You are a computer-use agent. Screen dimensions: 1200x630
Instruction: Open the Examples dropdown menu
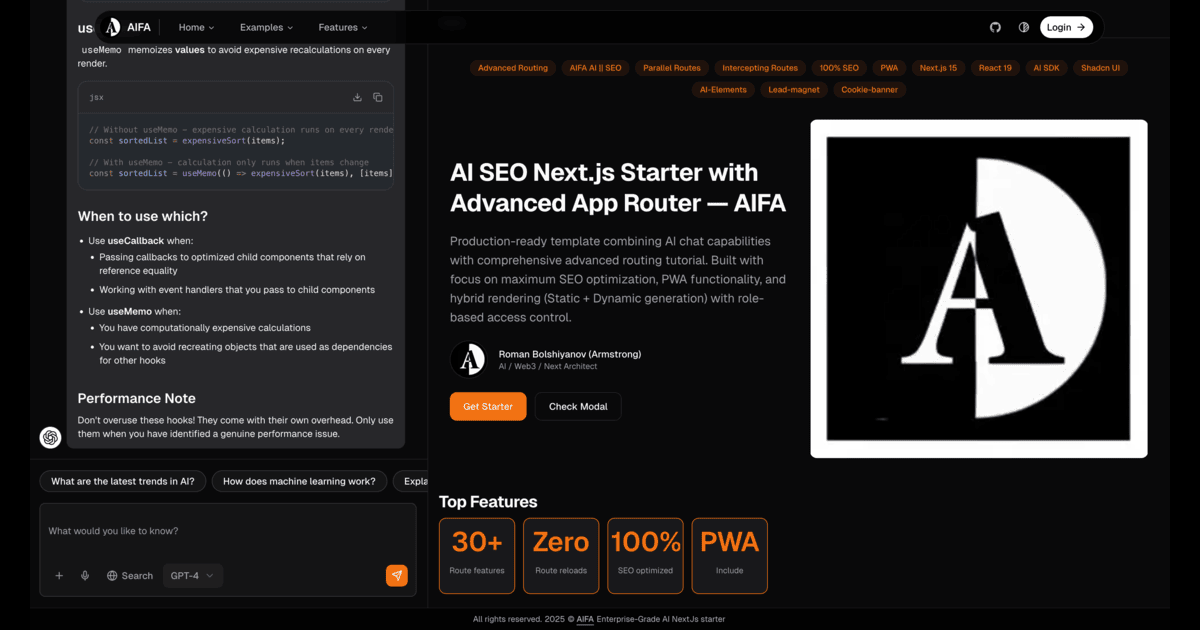pos(266,27)
